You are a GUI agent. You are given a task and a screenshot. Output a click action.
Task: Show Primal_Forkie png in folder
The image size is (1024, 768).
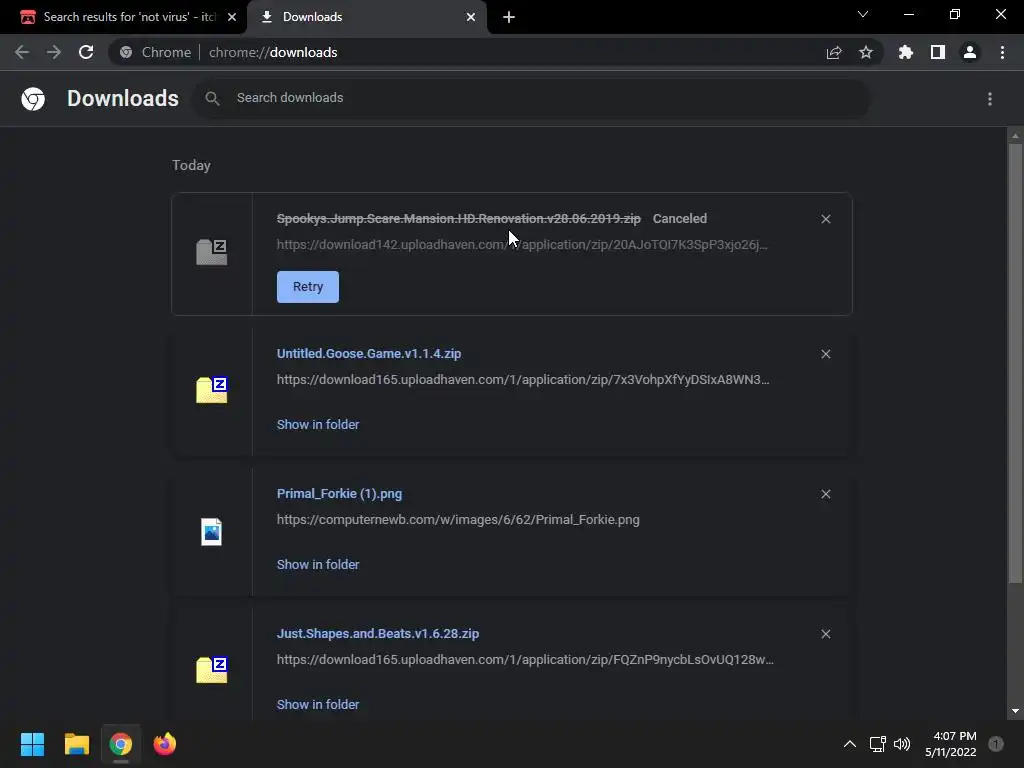coord(318,564)
